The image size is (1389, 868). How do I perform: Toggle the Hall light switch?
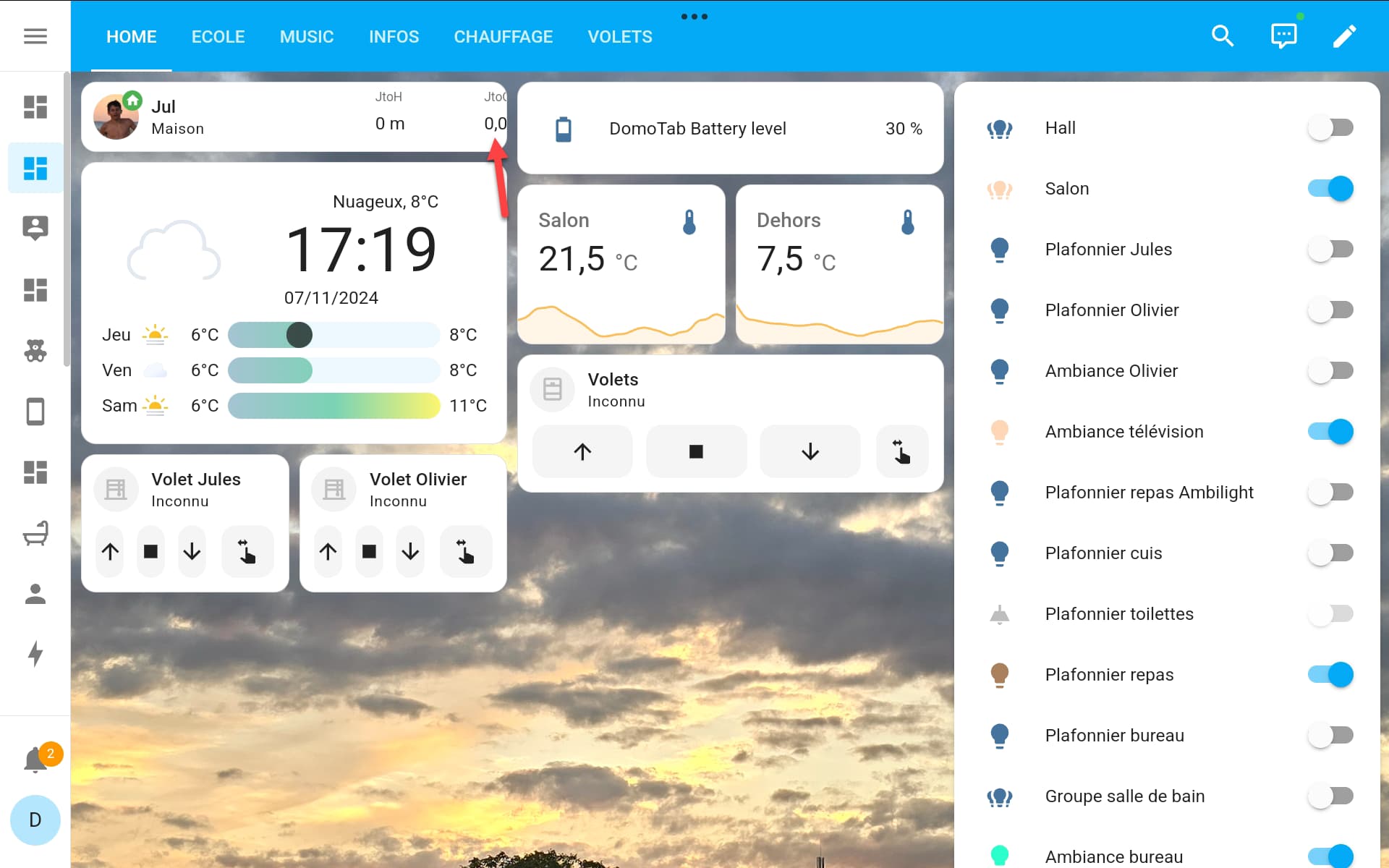(x=1330, y=128)
